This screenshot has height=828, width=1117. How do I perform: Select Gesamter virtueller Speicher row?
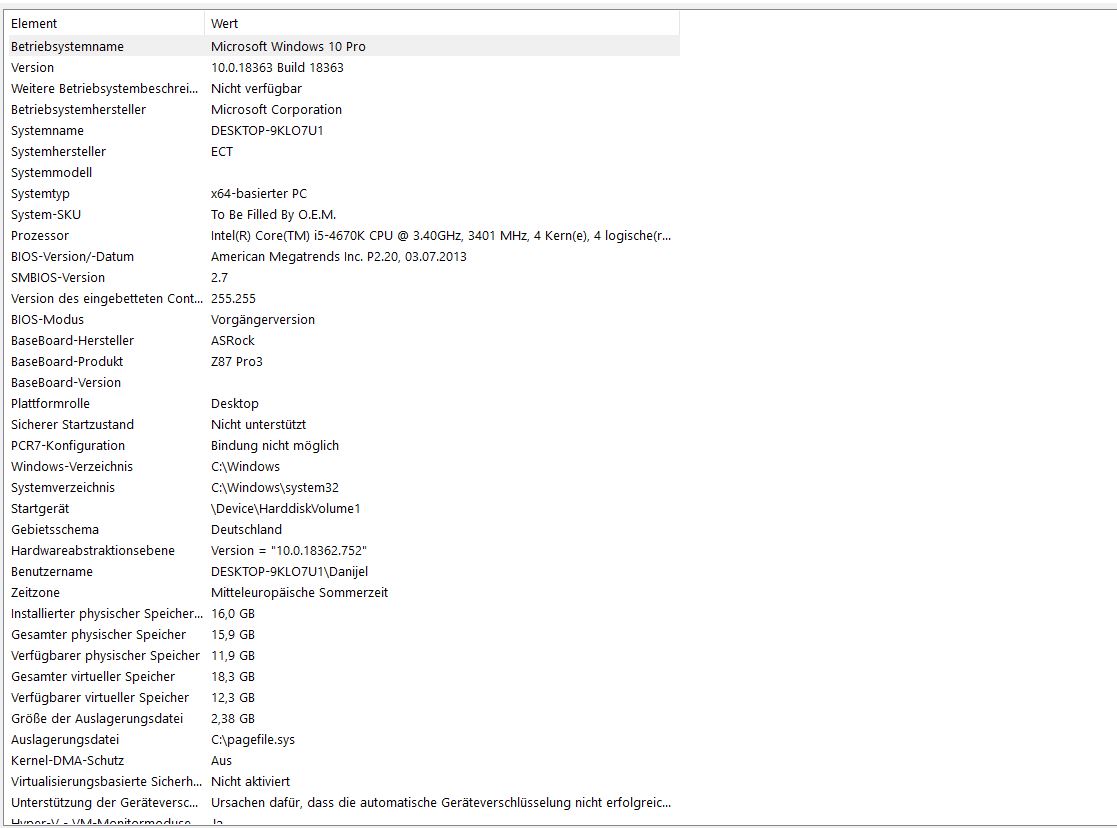pyautogui.click(x=343, y=677)
